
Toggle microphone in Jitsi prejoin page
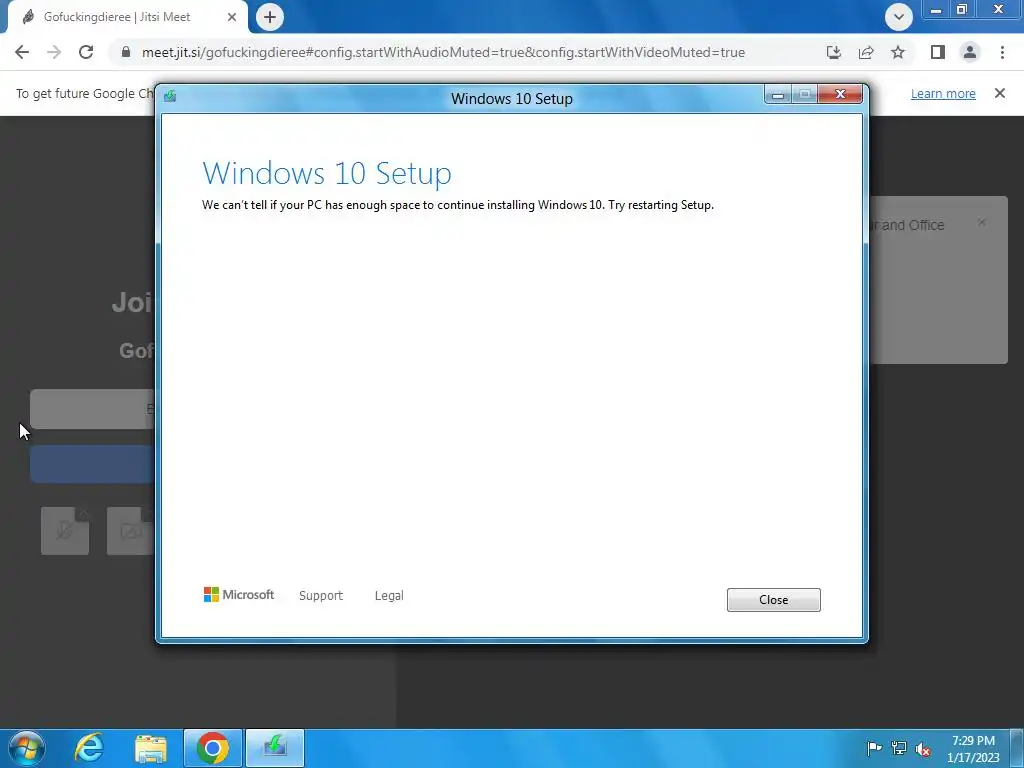[x=65, y=531]
